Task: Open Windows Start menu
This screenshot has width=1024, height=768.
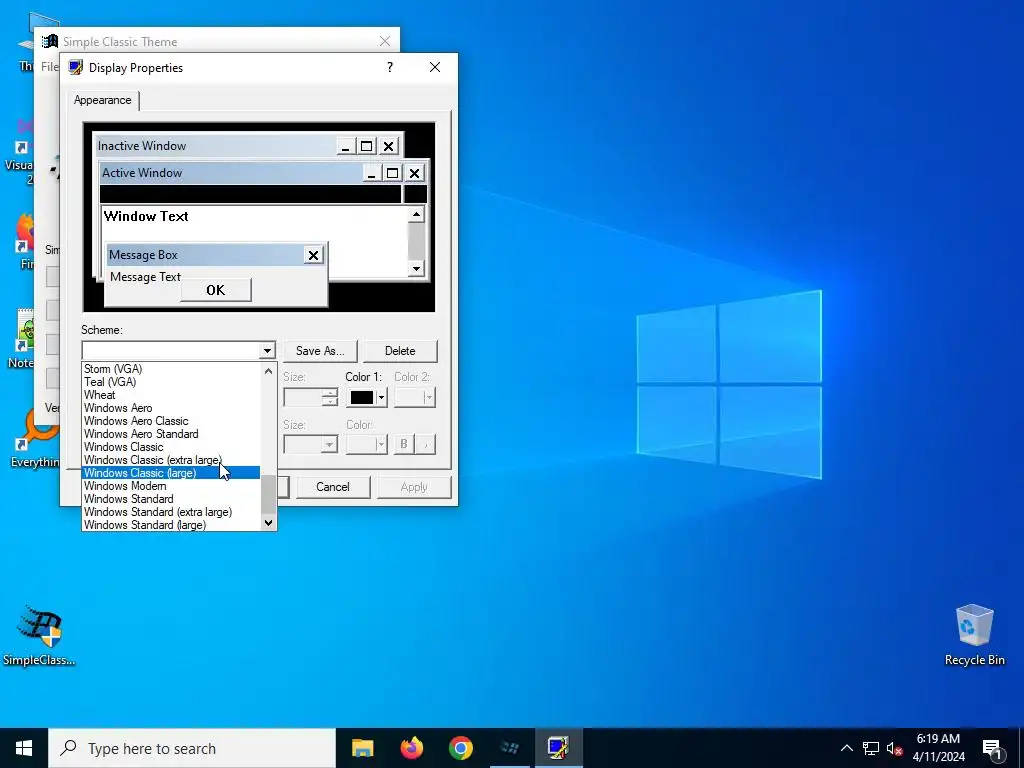Action: coord(24,748)
